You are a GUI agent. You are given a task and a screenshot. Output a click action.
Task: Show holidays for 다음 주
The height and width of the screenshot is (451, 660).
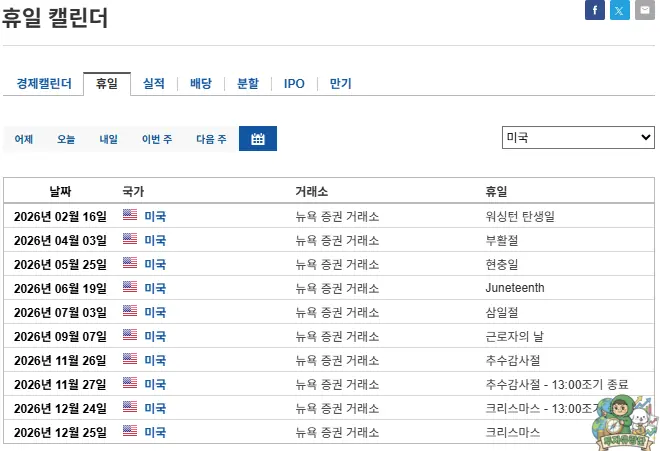click(x=211, y=139)
